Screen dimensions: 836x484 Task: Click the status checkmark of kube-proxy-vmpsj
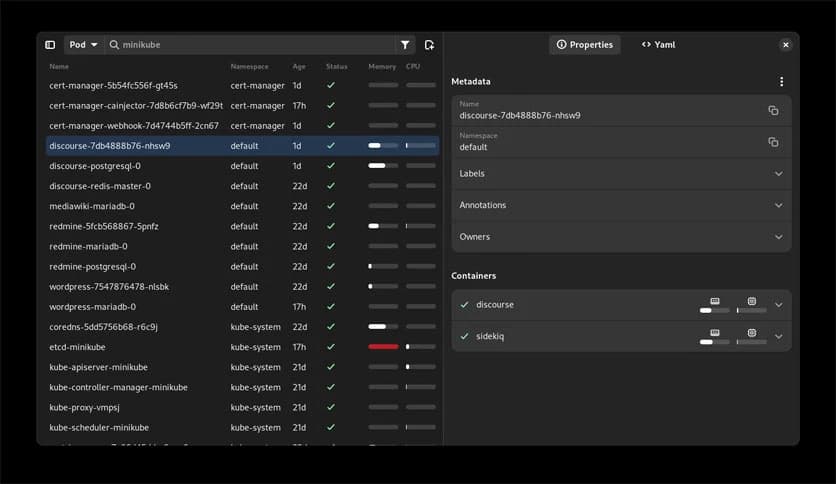click(331, 407)
